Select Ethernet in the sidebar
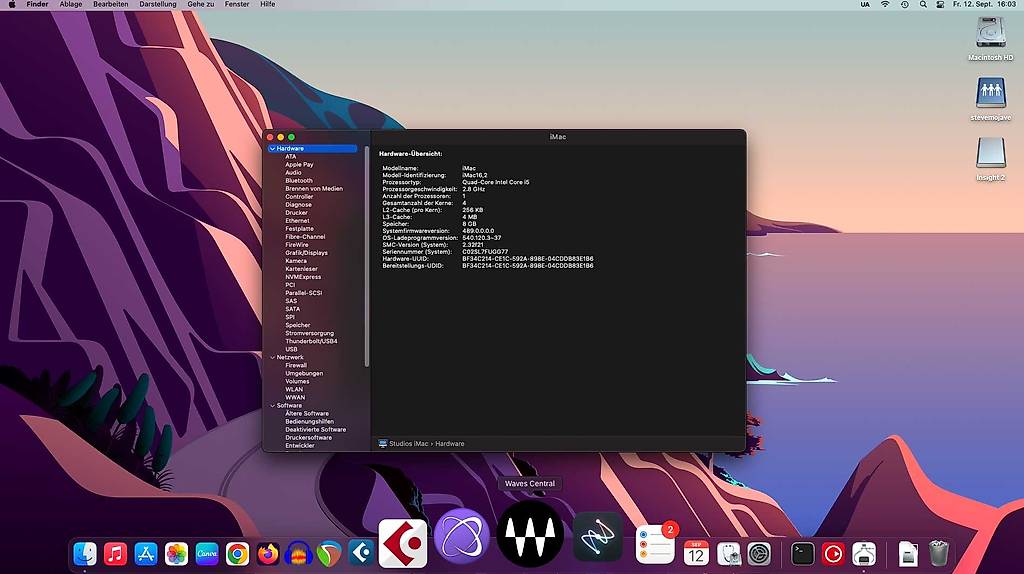 click(297, 221)
